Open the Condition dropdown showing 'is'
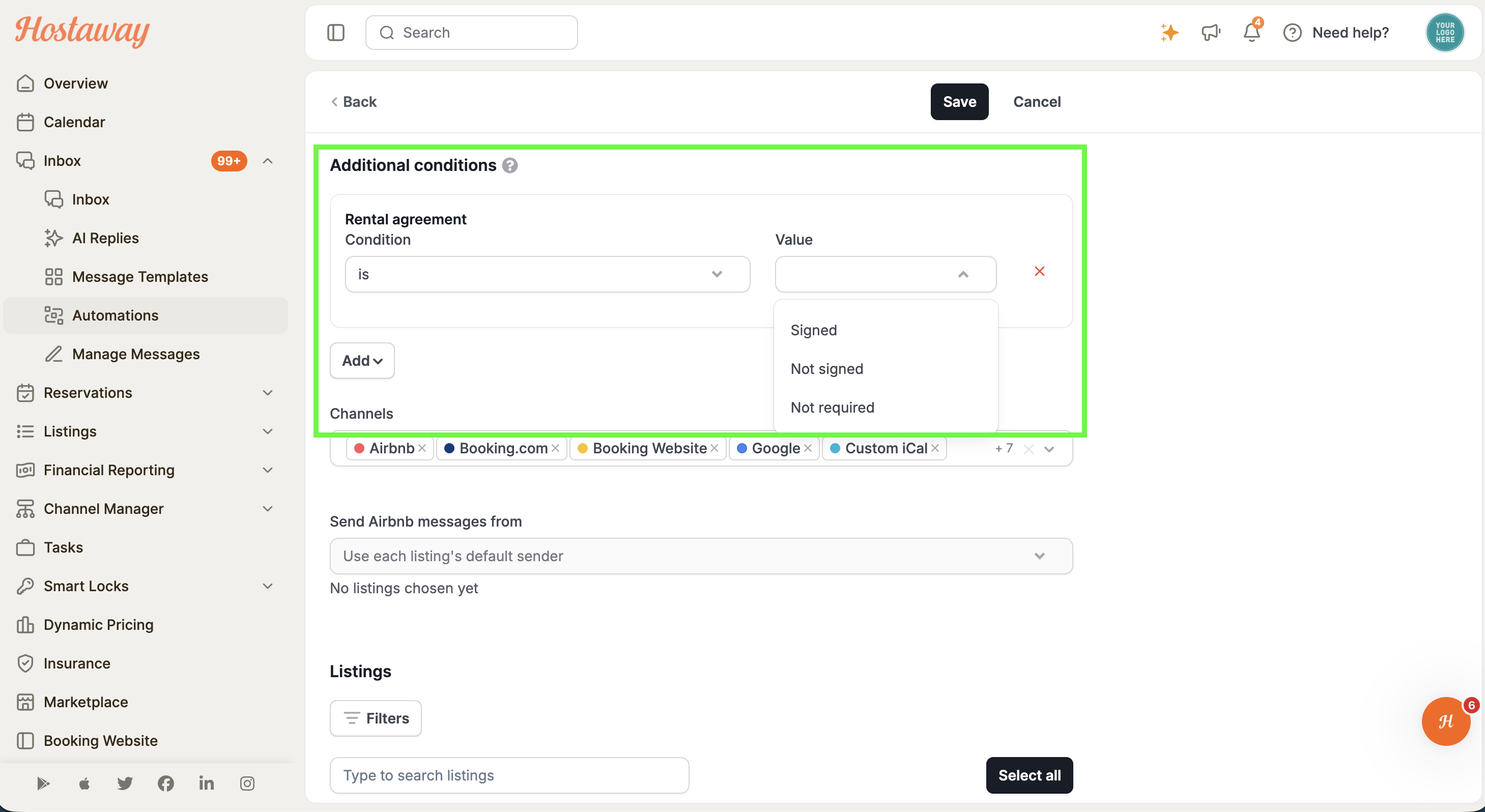Viewport: 1485px width, 812px height. [547, 274]
